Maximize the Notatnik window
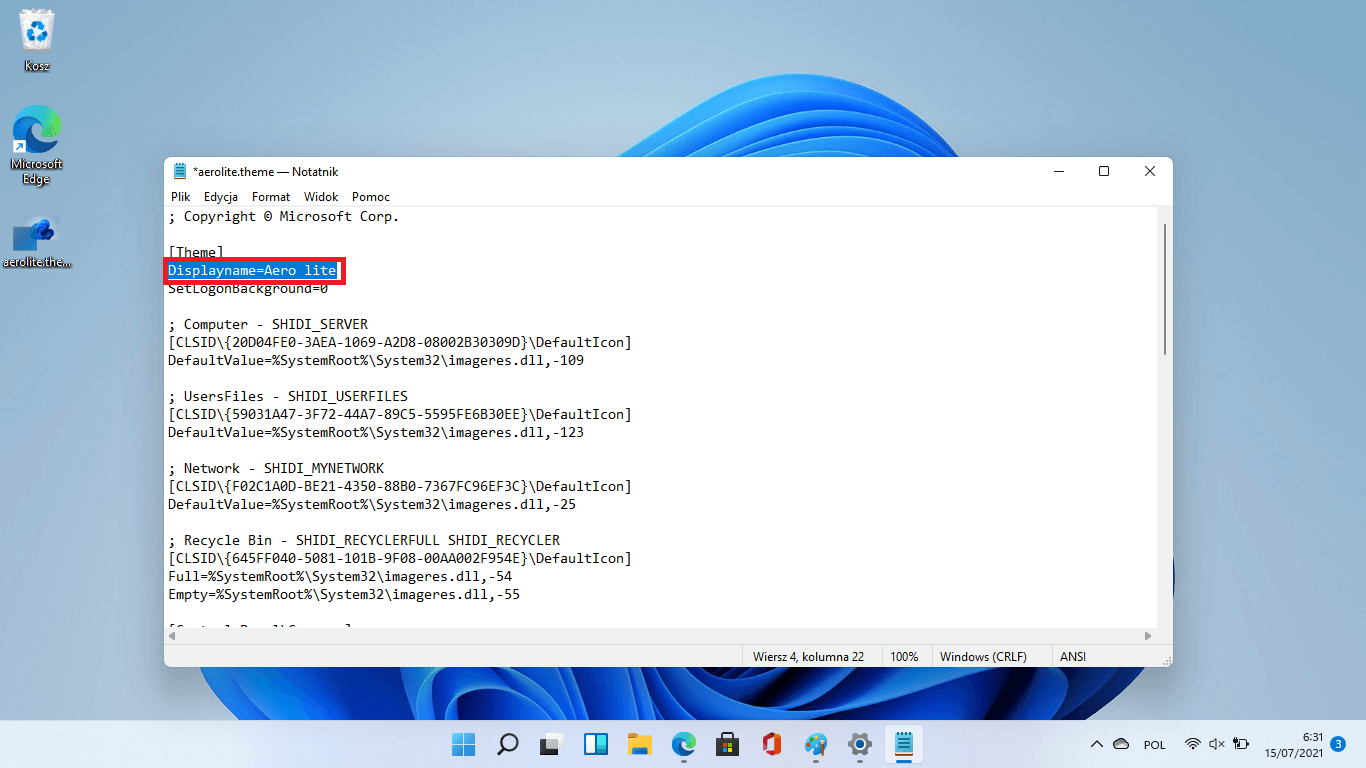 pos(1104,171)
